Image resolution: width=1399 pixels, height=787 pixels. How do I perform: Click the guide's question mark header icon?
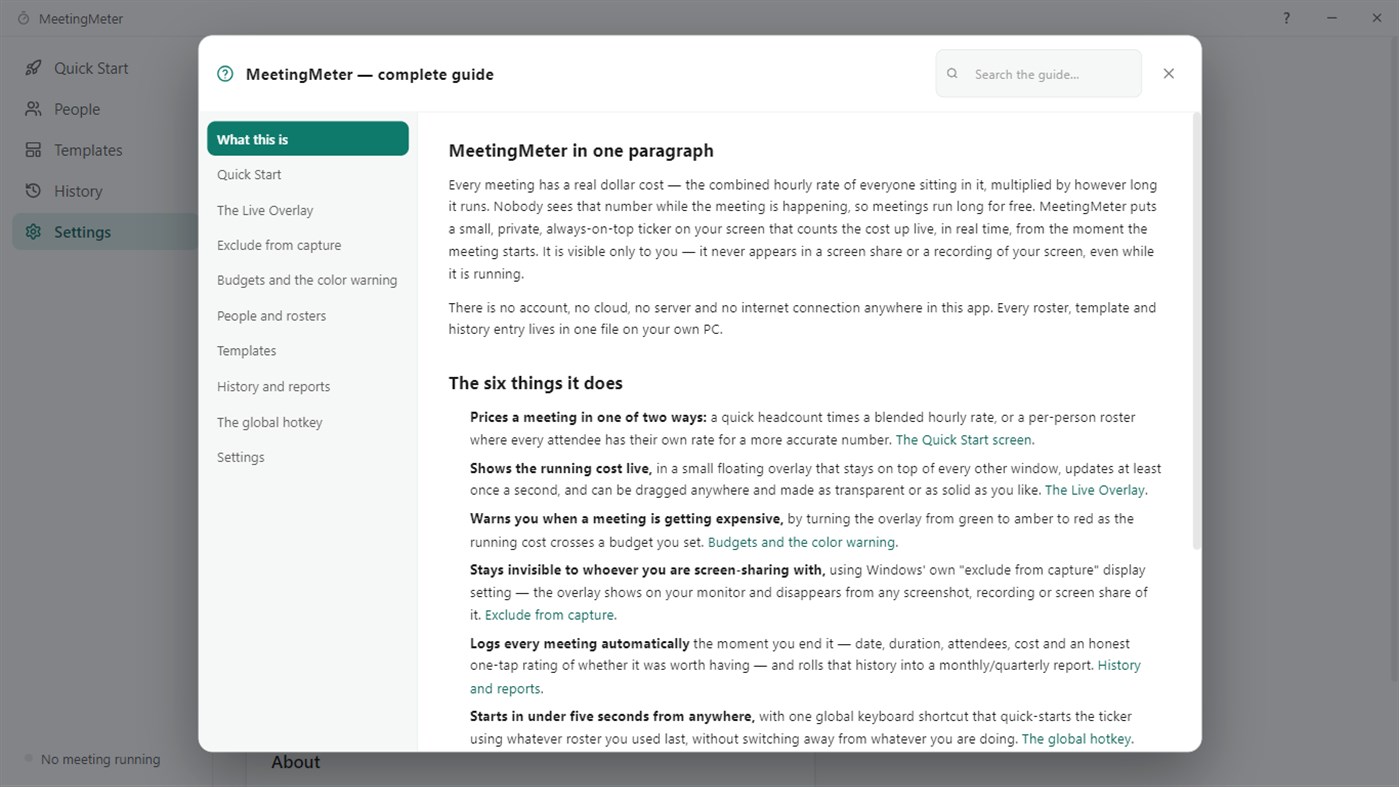point(225,74)
